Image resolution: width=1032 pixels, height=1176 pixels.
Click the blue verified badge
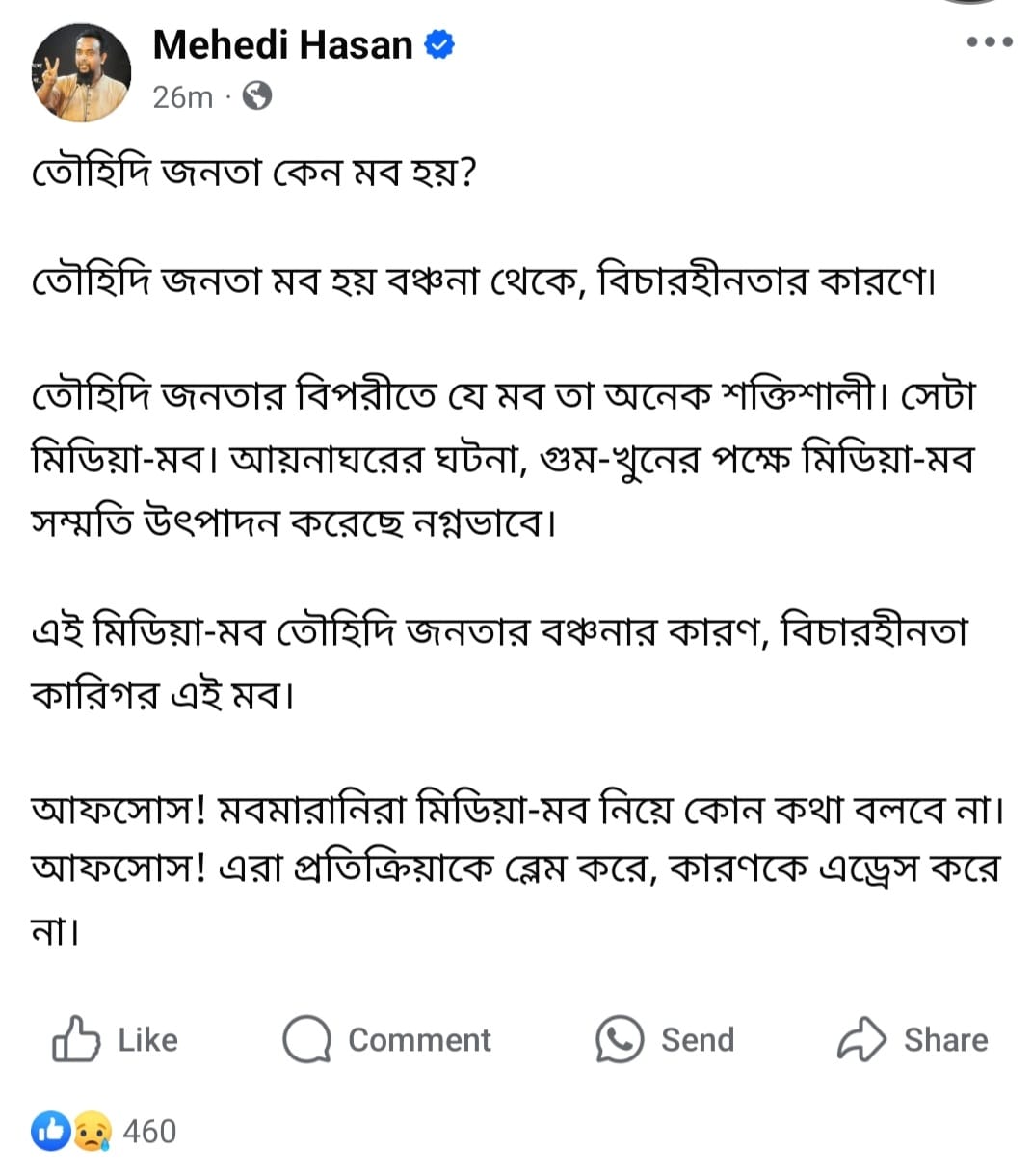click(x=439, y=44)
